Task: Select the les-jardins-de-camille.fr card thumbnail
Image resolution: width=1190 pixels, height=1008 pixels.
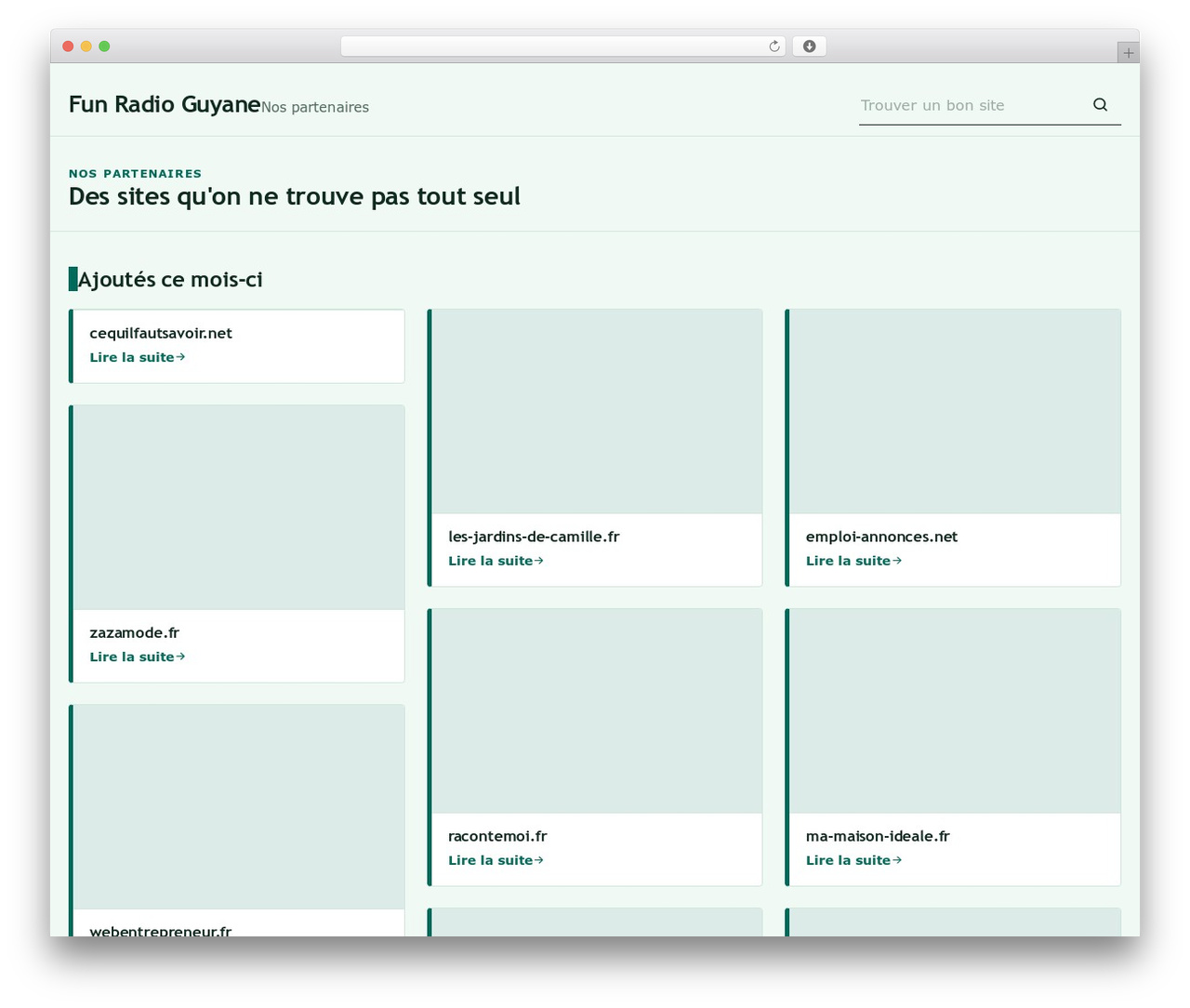Action: point(597,412)
